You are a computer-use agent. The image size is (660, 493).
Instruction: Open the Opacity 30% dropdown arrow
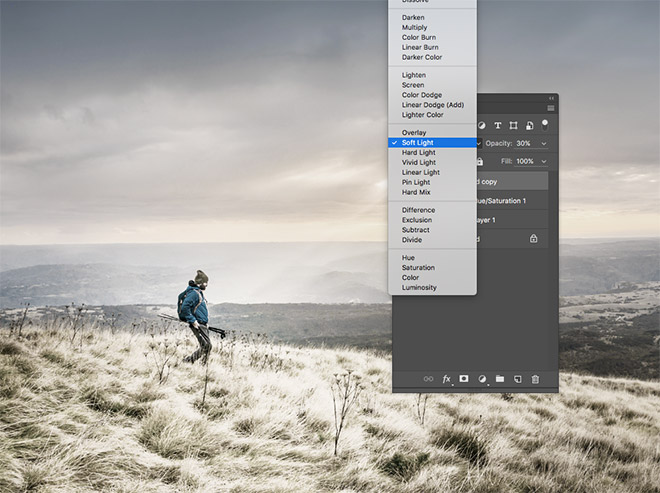(544, 143)
